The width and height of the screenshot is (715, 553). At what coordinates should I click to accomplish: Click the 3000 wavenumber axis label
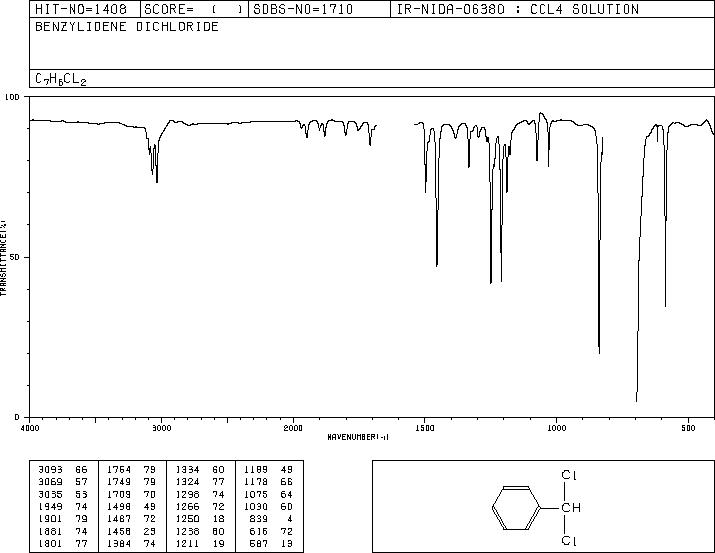(161, 428)
